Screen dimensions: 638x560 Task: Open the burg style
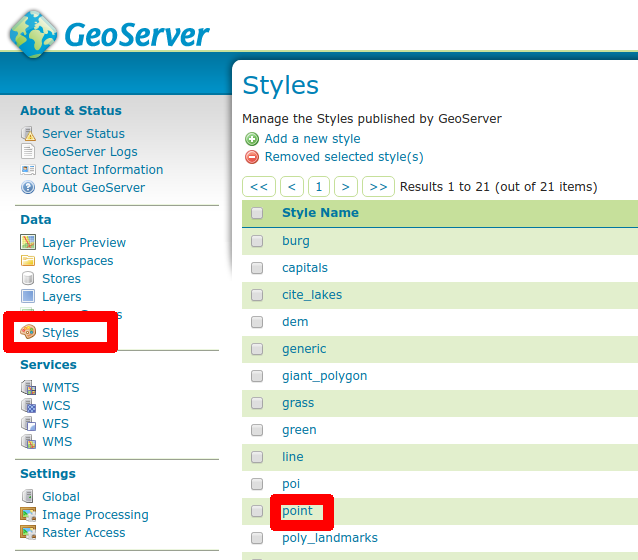[x=296, y=241]
